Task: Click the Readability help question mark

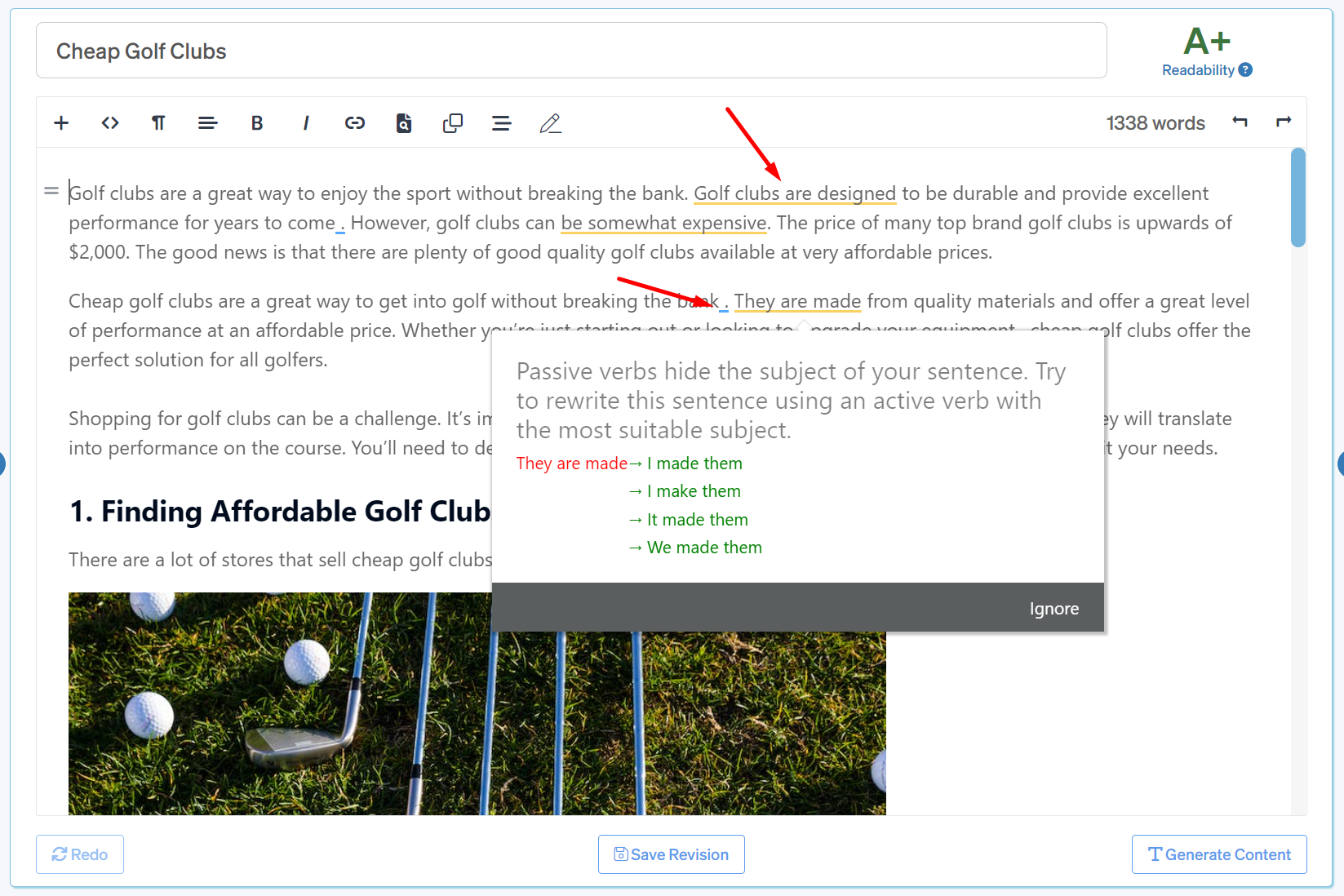Action: click(x=1245, y=70)
